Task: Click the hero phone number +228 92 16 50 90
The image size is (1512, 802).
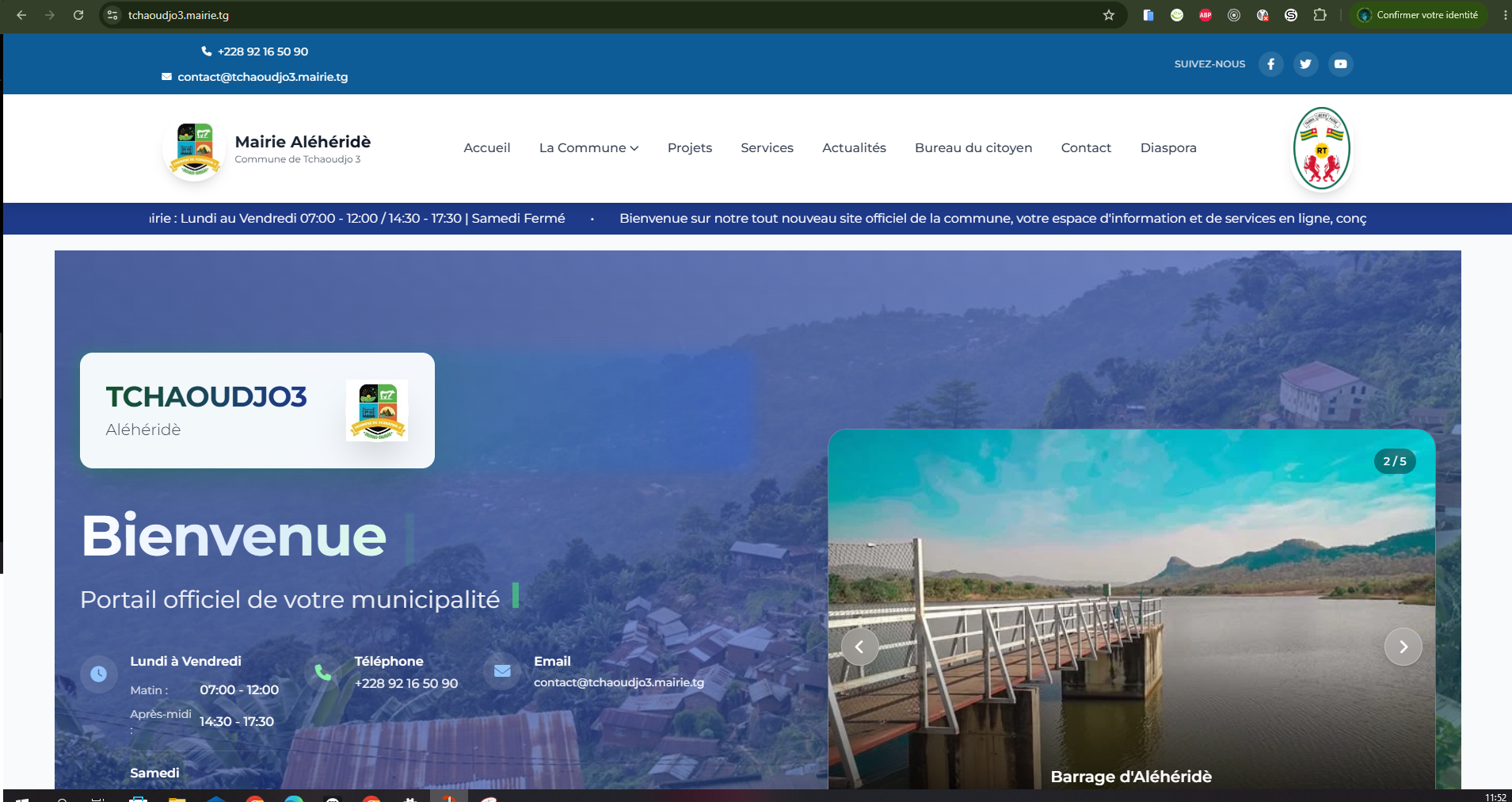Action: pyautogui.click(x=406, y=683)
